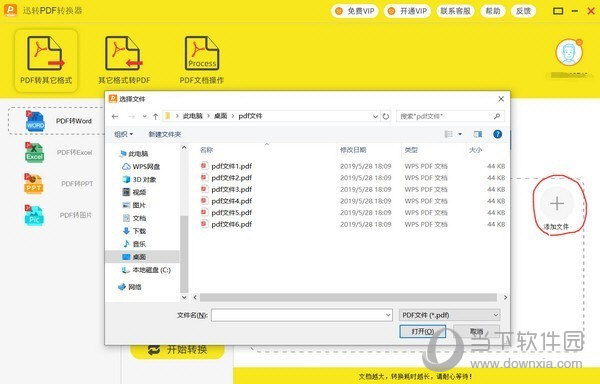The height and width of the screenshot is (384, 600).
Task: Click the 添加文件 plus icon
Action: tap(557, 203)
